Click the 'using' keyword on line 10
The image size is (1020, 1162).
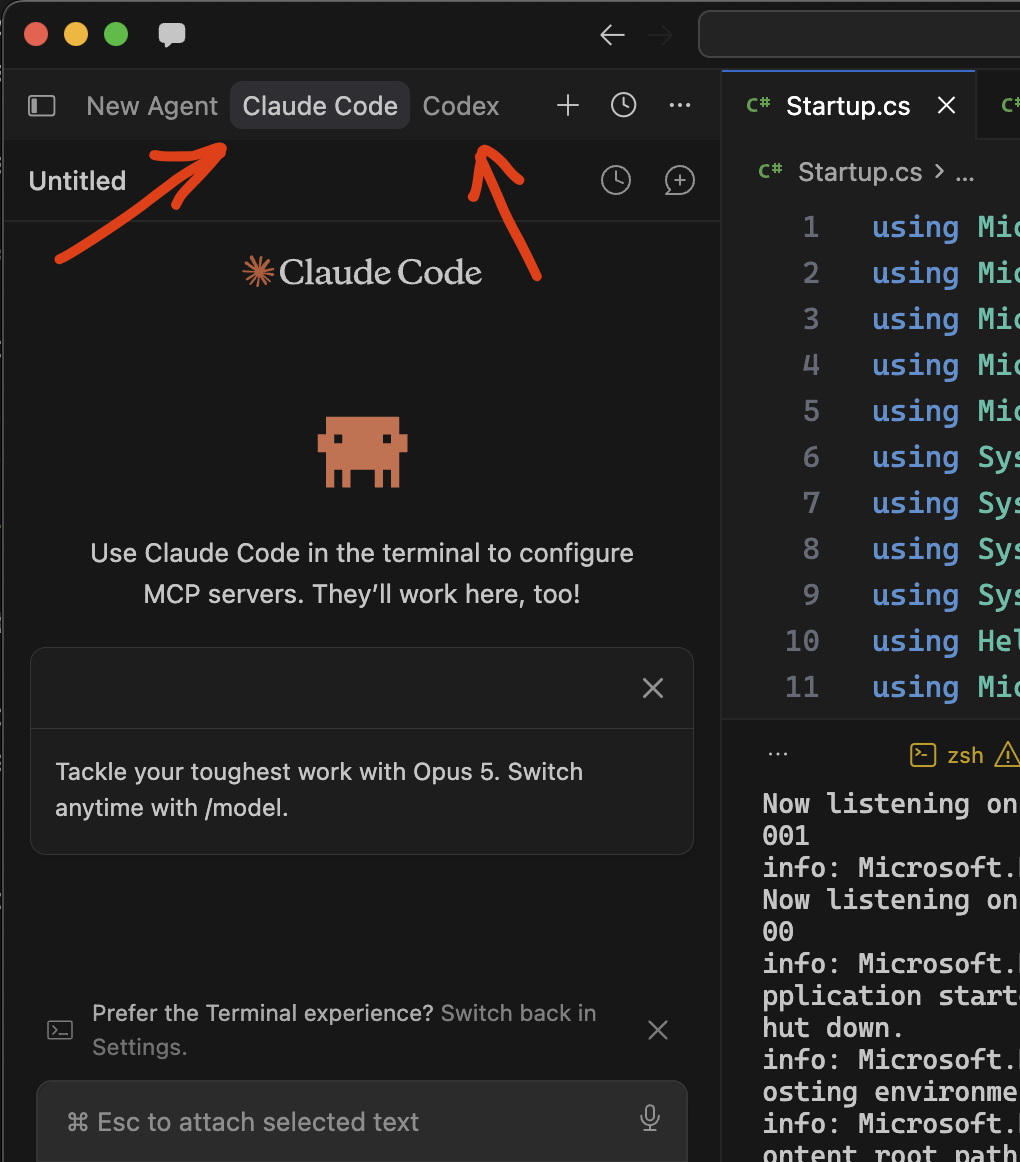pos(915,641)
